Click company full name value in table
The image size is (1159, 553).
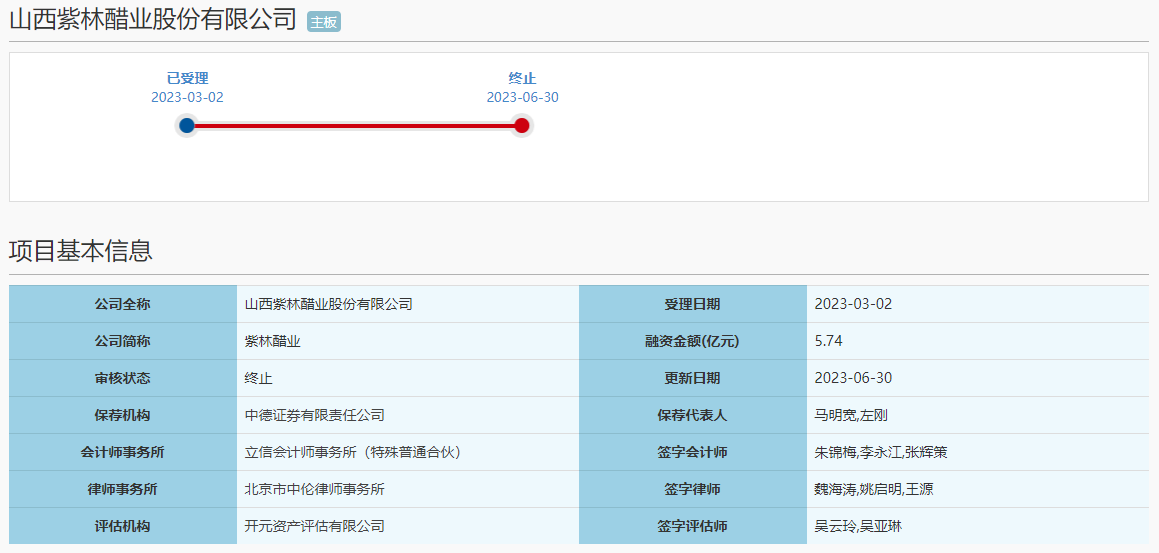click(x=328, y=305)
